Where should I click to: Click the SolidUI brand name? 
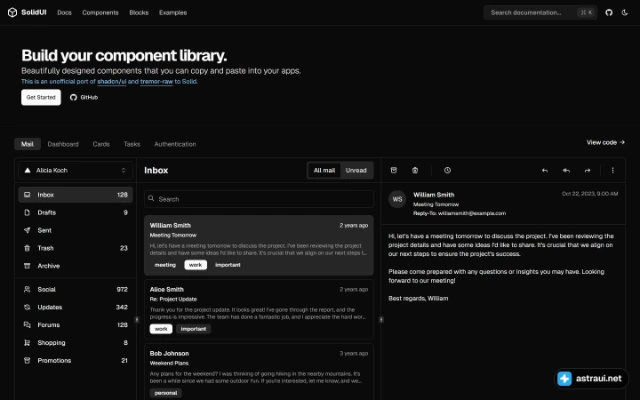click(x=34, y=13)
